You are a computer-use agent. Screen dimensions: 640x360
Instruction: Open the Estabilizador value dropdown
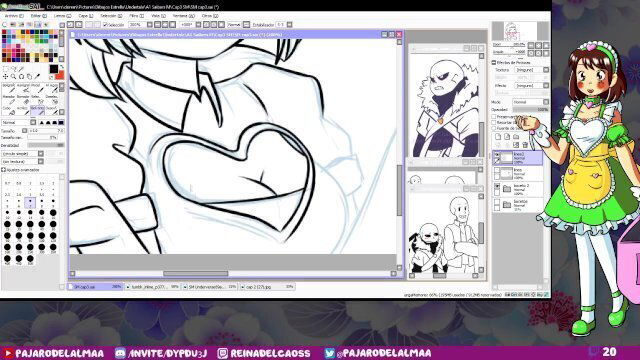[289, 25]
